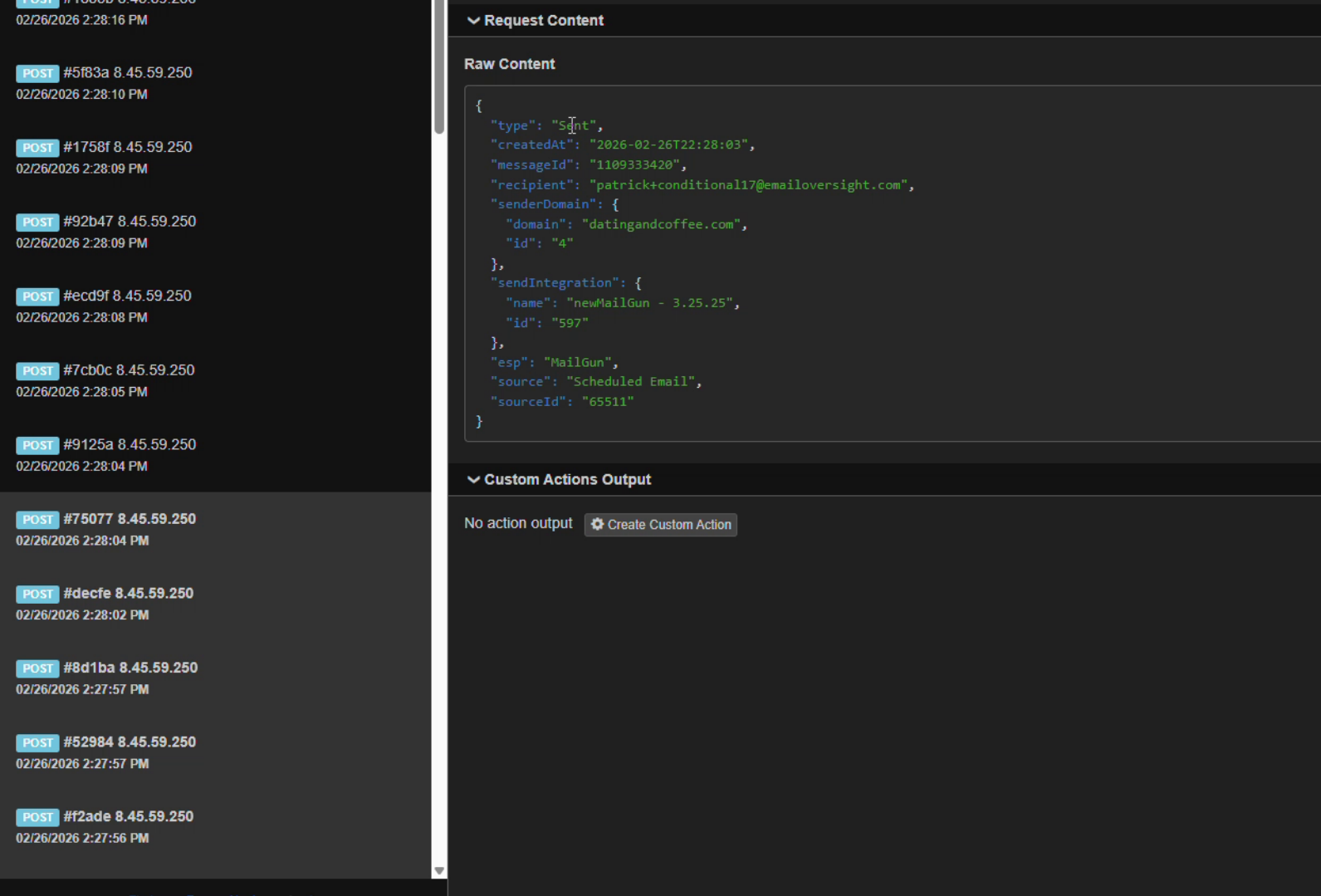The height and width of the screenshot is (896, 1321).
Task: Collapse the Request Content section chevron
Action: [473, 21]
